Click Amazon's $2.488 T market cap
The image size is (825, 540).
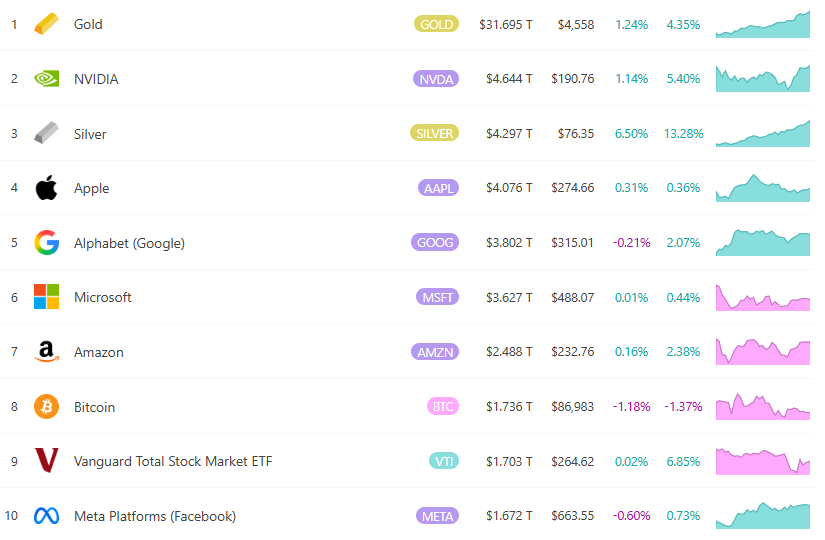click(509, 352)
